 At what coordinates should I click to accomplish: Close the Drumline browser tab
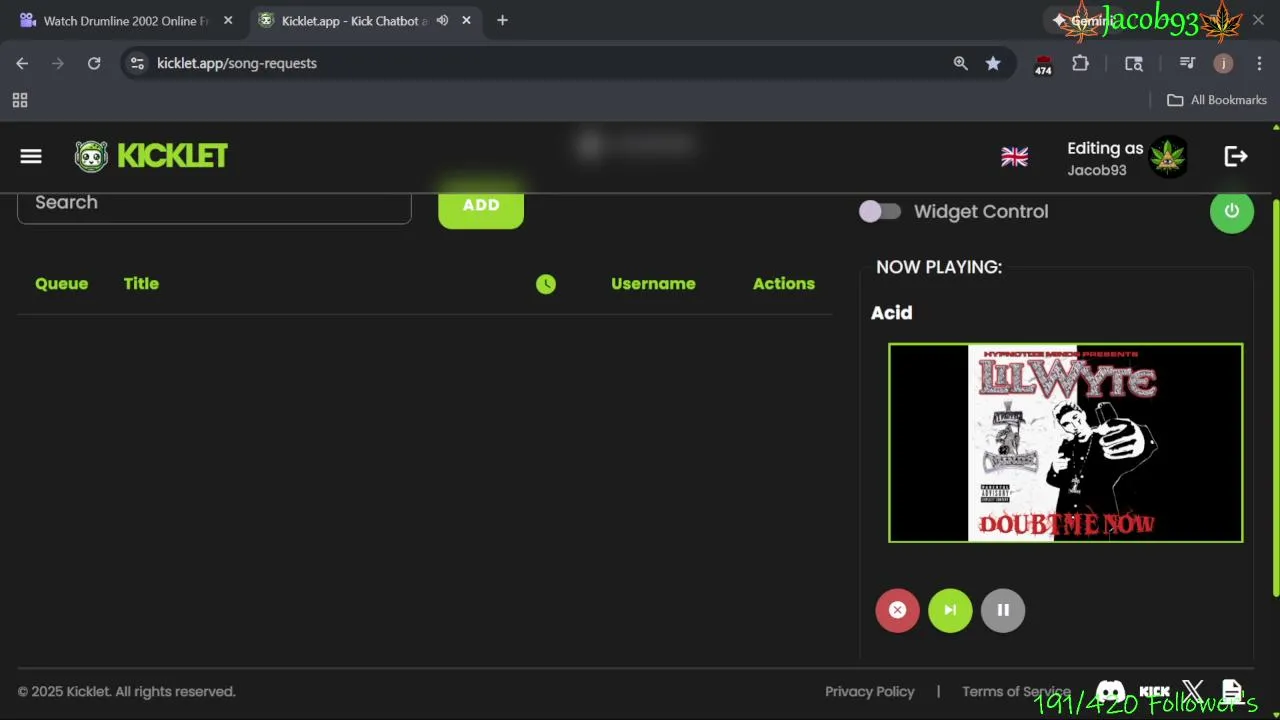(228, 21)
